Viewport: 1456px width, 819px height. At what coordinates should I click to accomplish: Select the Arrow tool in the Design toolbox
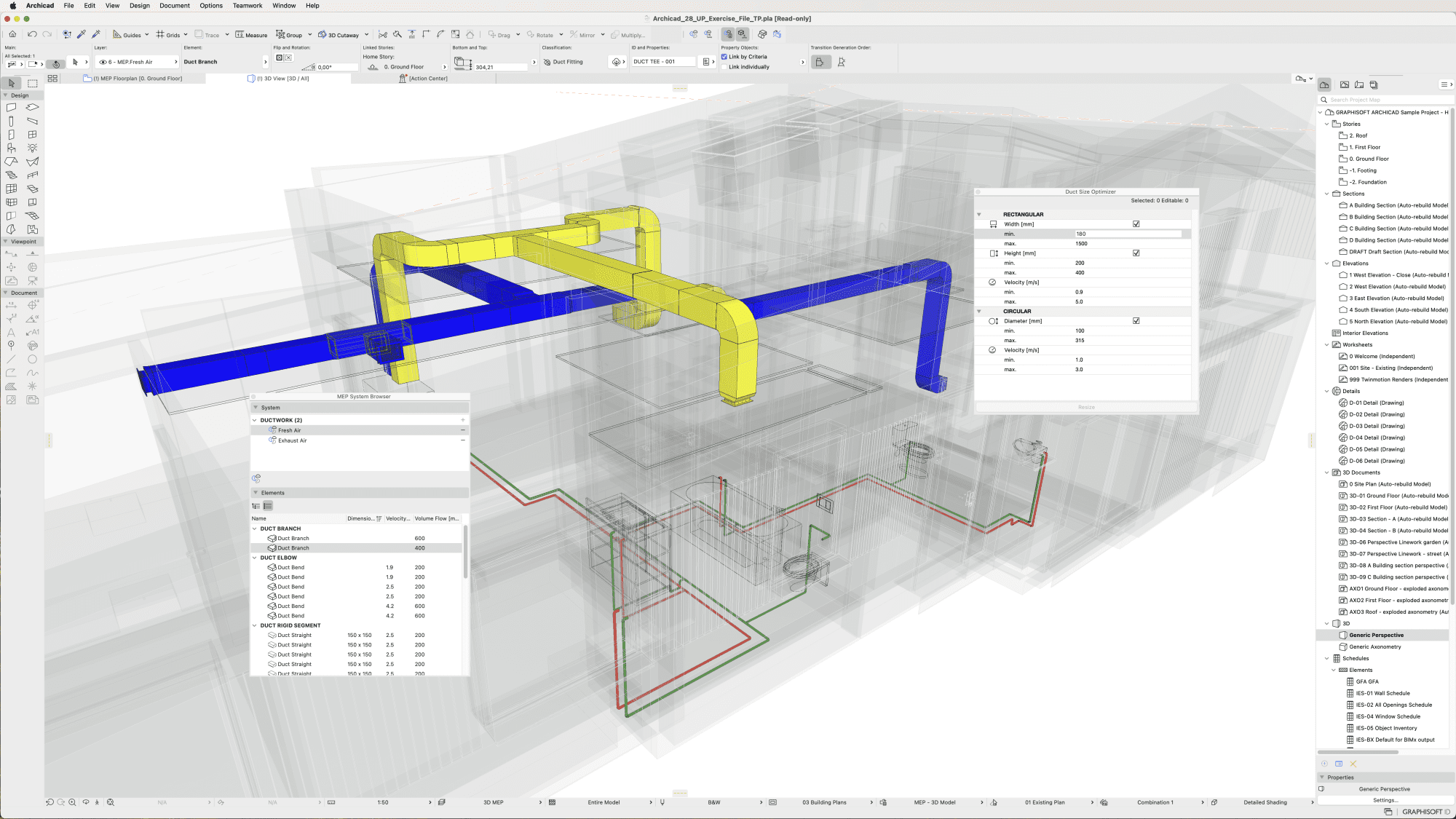click(10, 82)
